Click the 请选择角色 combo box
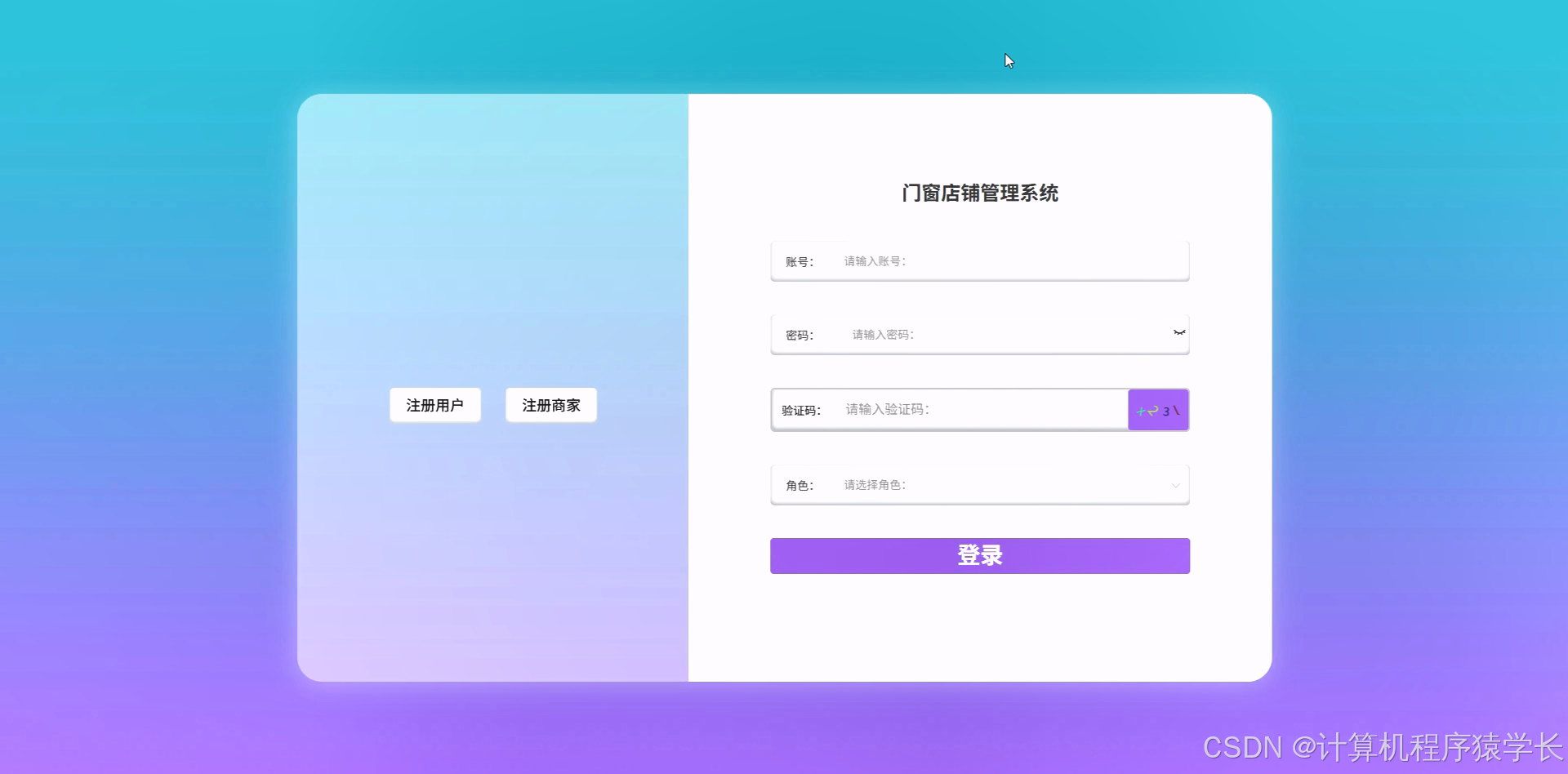The image size is (1568, 774). [x=980, y=484]
